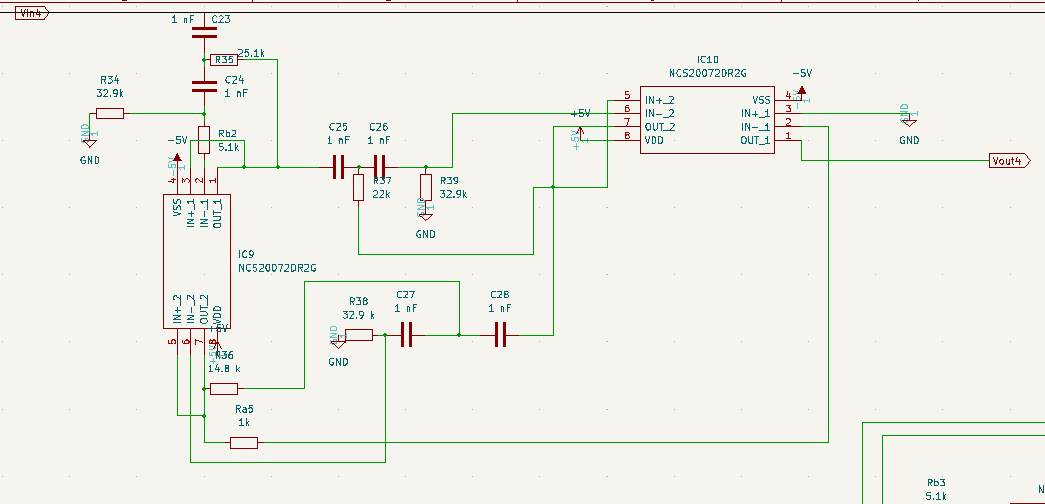The width and height of the screenshot is (1045, 504).
Task: Click capacitor C25 symbol
Action: 339,167
